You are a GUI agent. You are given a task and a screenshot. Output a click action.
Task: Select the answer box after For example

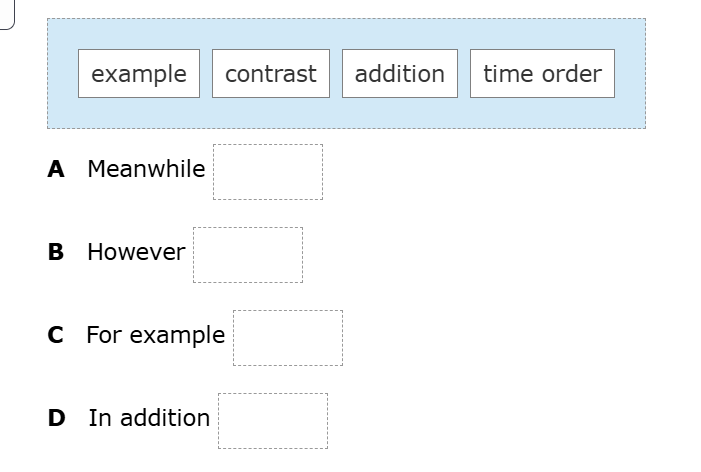click(x=288, y=338)
